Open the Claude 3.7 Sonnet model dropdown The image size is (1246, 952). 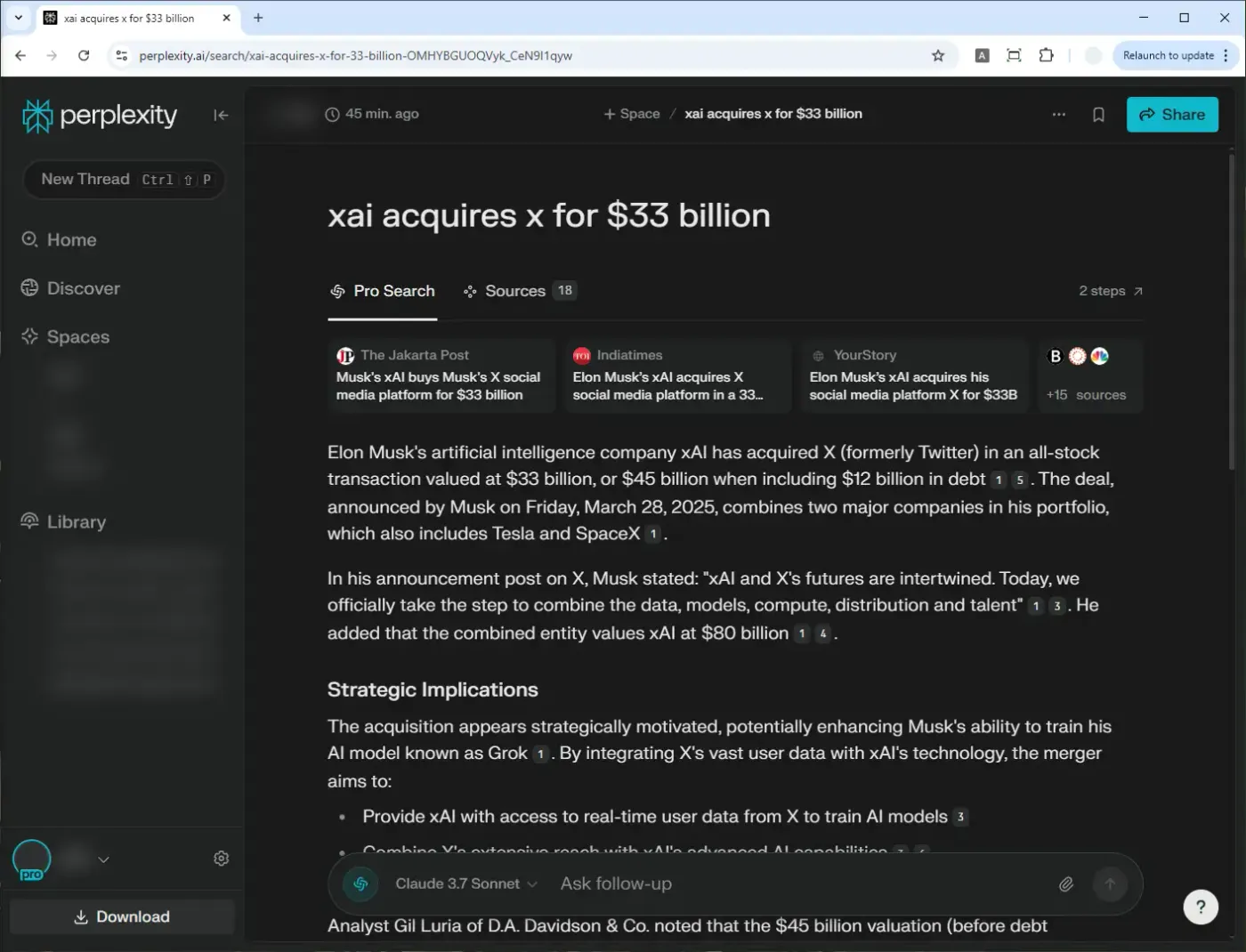(x=466, y=883)
